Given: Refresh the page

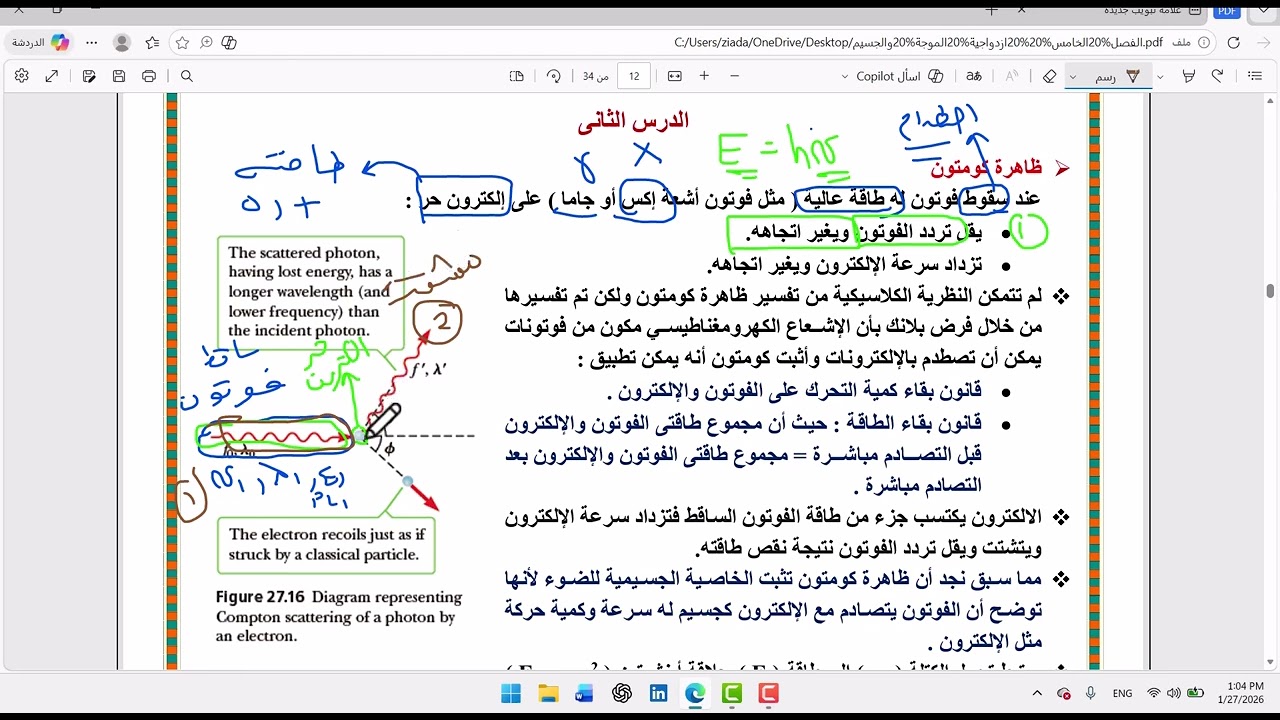Looking at the screenshot, I should (1233, 43).
